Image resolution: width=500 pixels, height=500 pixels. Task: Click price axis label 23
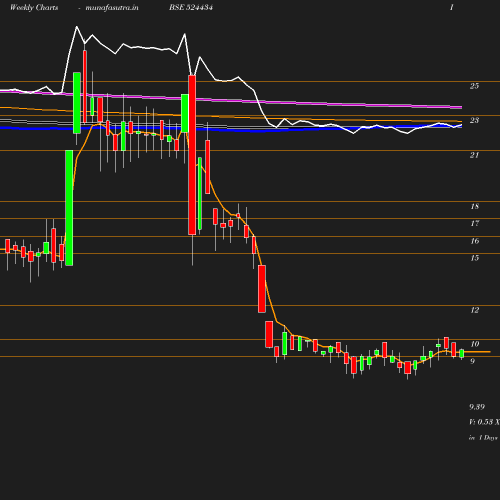point(474,120)
